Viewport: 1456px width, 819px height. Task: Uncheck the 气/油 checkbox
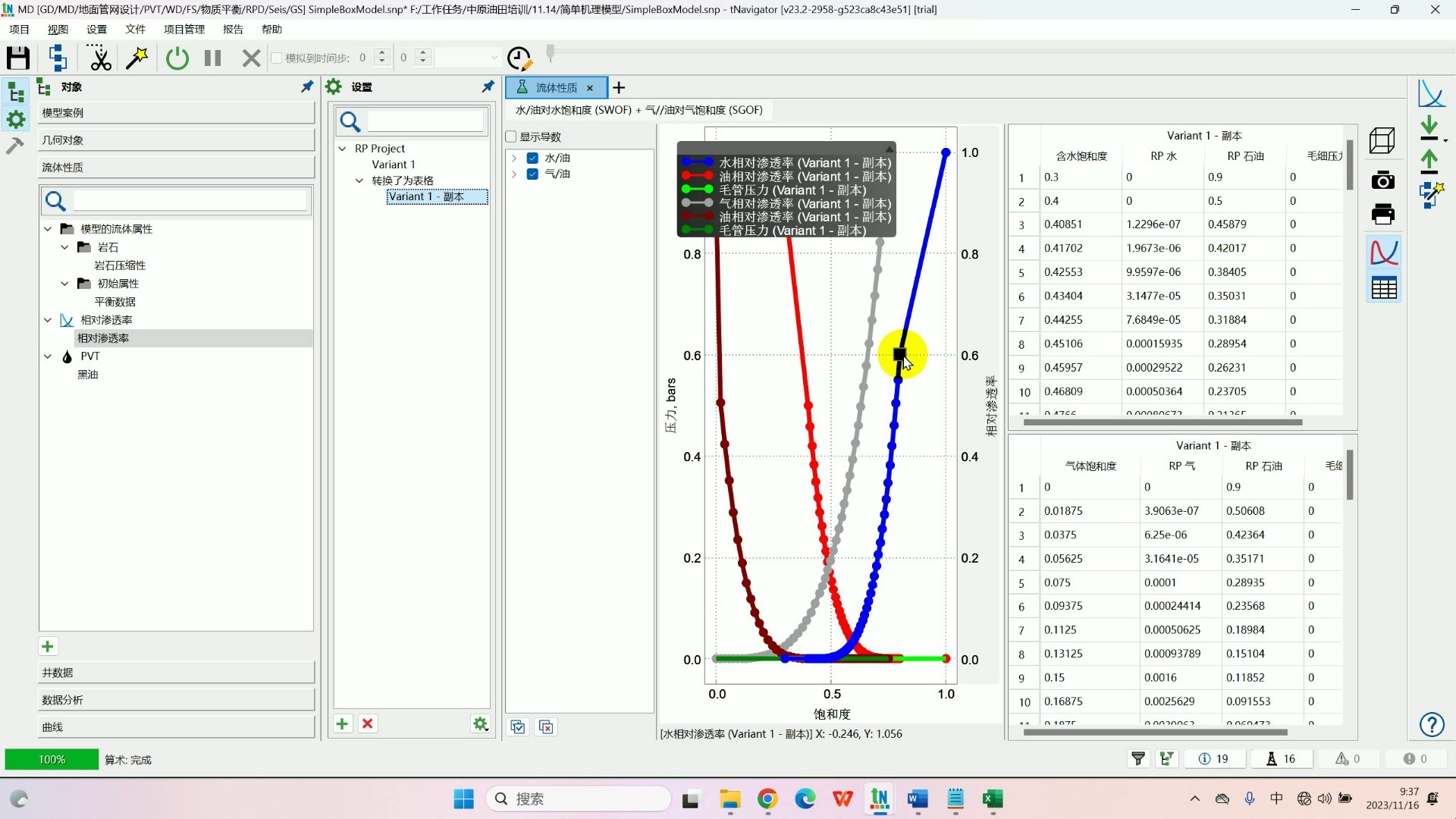532,174
